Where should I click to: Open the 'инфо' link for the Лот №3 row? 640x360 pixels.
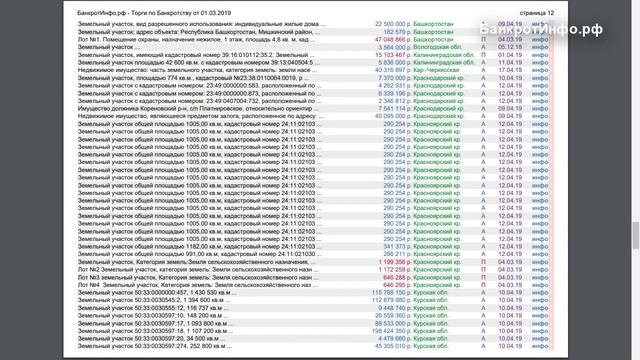click(540, 278)
